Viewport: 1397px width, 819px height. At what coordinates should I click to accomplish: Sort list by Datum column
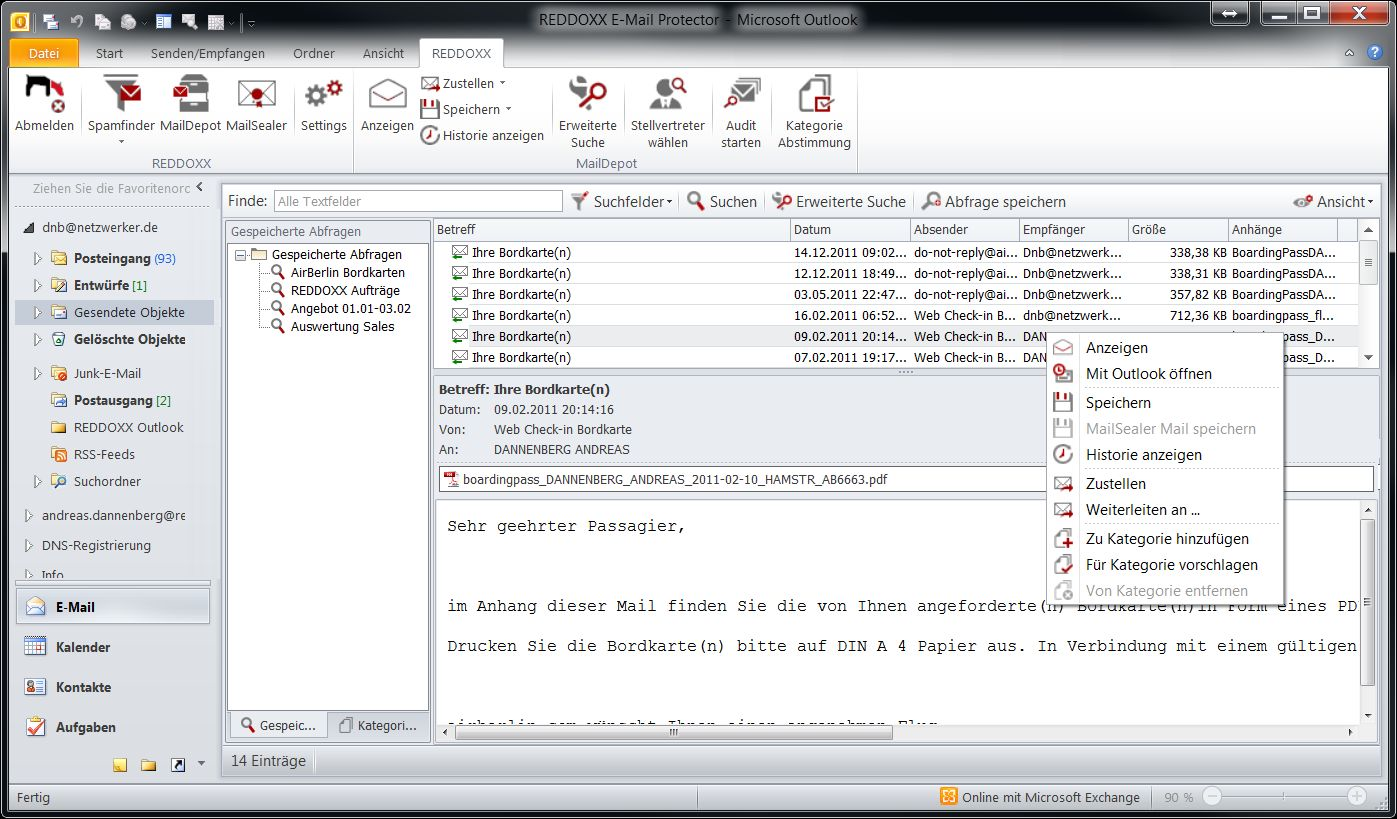pyautogui.click(x=850, y=230)
